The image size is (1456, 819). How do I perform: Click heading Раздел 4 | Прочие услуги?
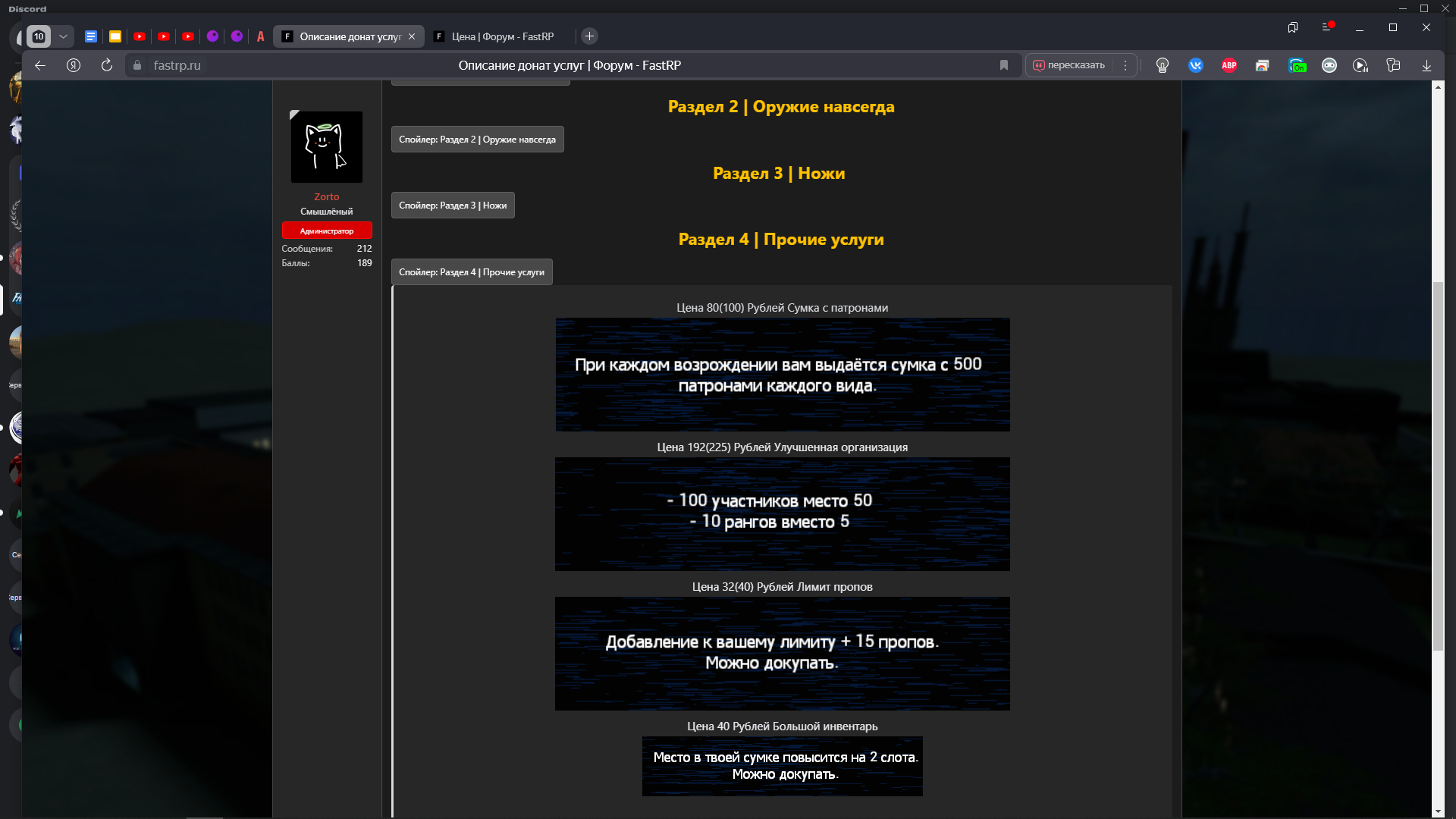coord(781,240)
